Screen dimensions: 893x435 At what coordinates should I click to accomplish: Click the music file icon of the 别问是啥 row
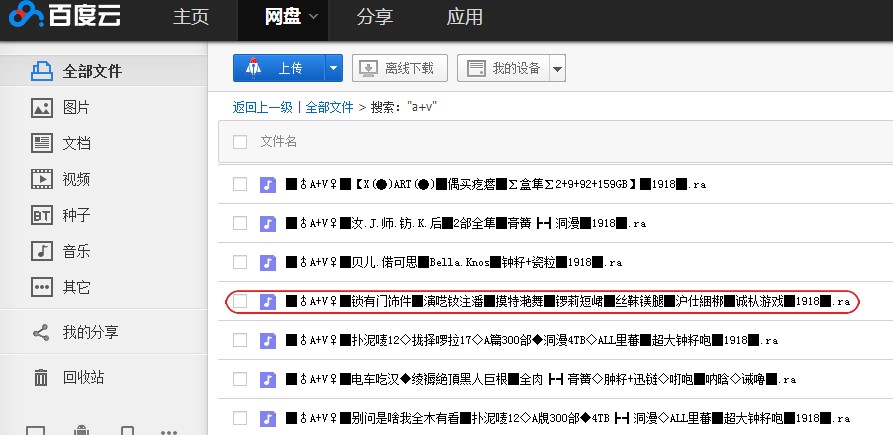(268, 418)
